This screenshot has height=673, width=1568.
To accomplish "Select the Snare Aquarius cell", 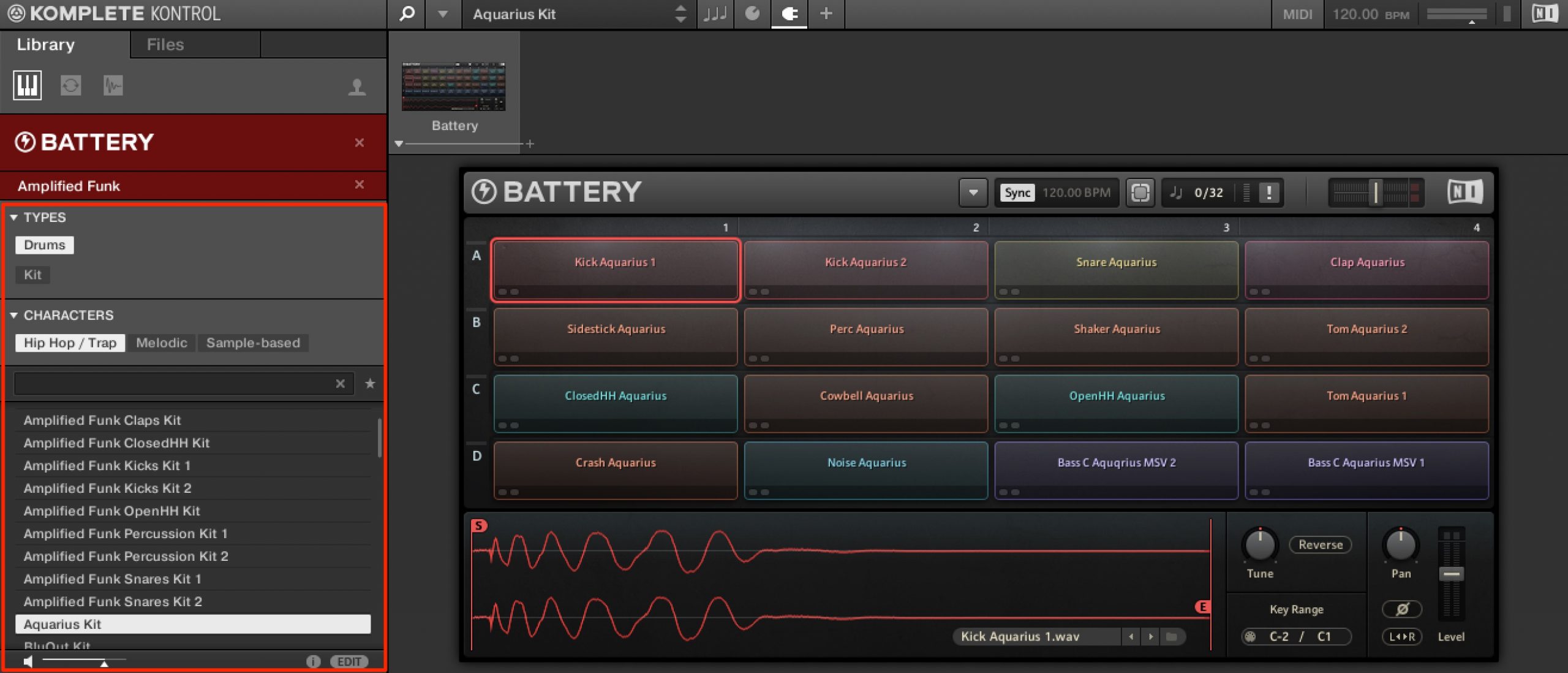I will [1116, 270].
